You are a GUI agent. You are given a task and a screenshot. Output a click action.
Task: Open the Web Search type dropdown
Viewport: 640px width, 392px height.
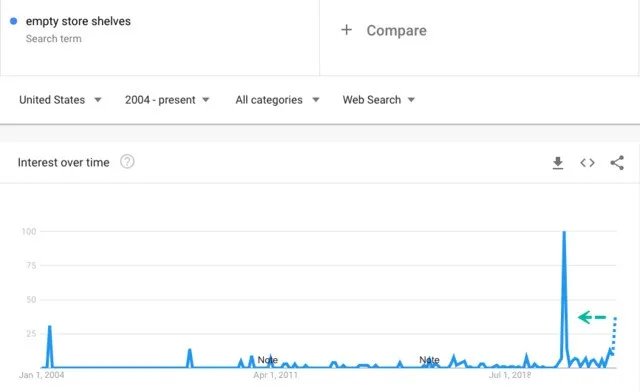[378, 100]
